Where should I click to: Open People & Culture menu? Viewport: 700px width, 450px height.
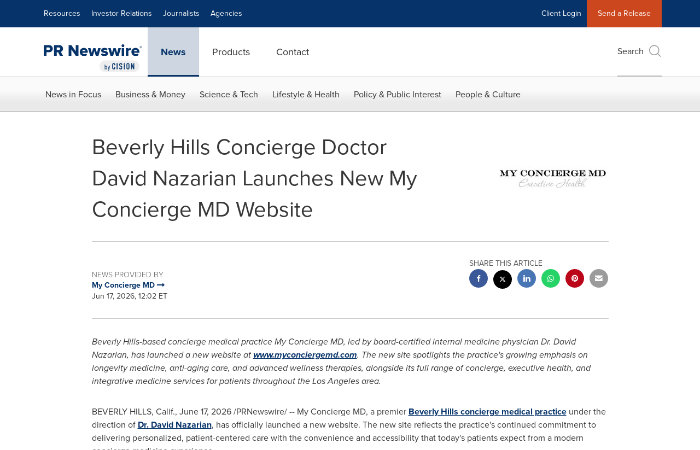488,94
